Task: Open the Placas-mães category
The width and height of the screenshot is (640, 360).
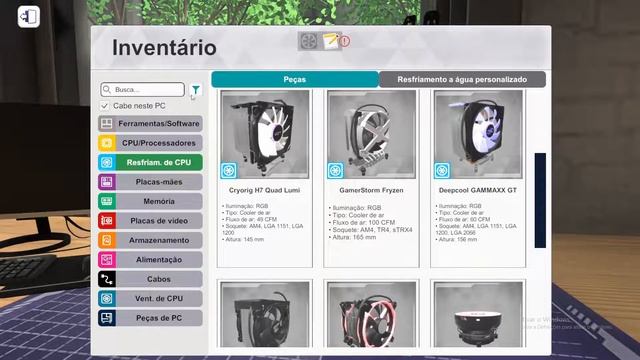Action: (150, 182)
